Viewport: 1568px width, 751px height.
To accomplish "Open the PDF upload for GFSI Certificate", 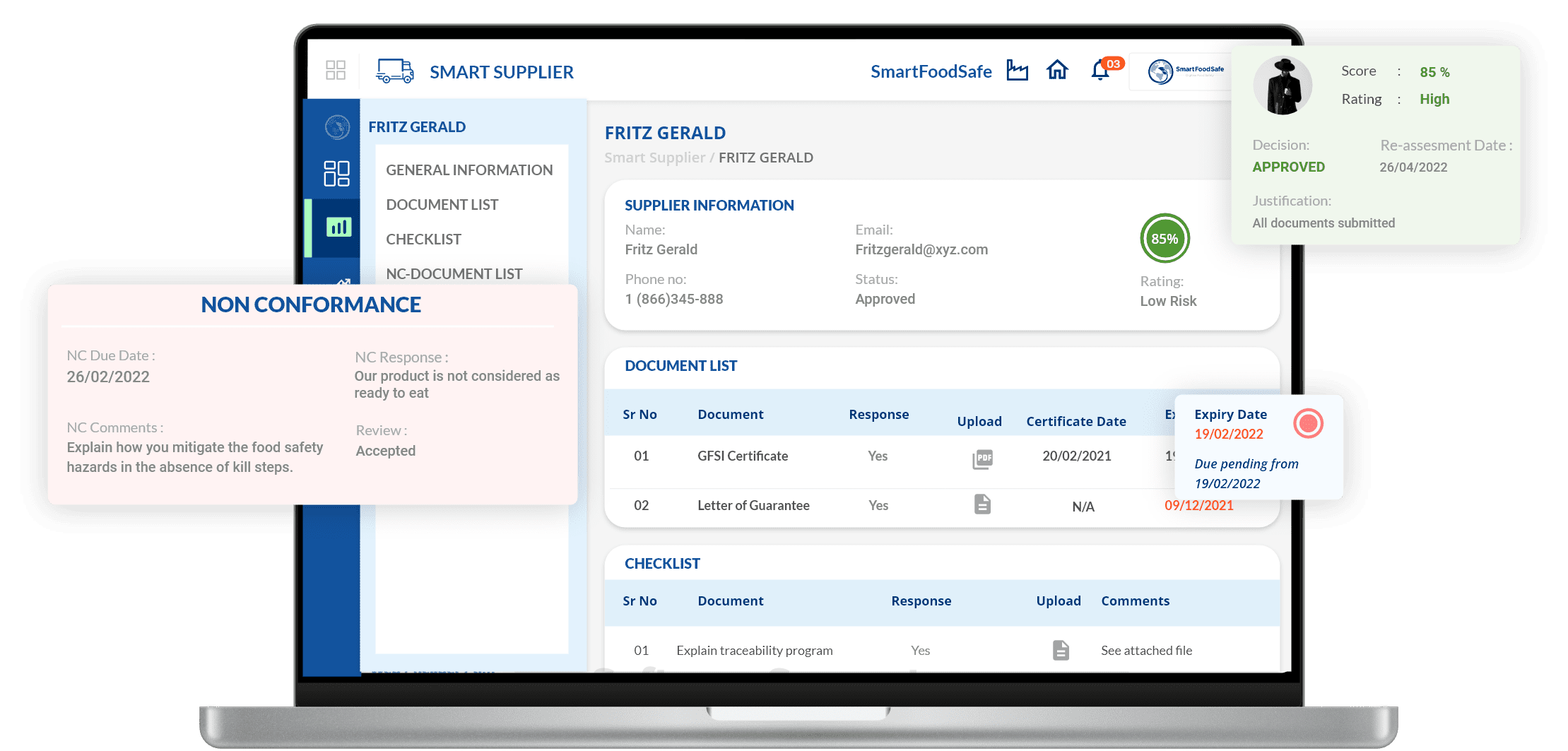I will pyautogui.click(x=982, y=459).
